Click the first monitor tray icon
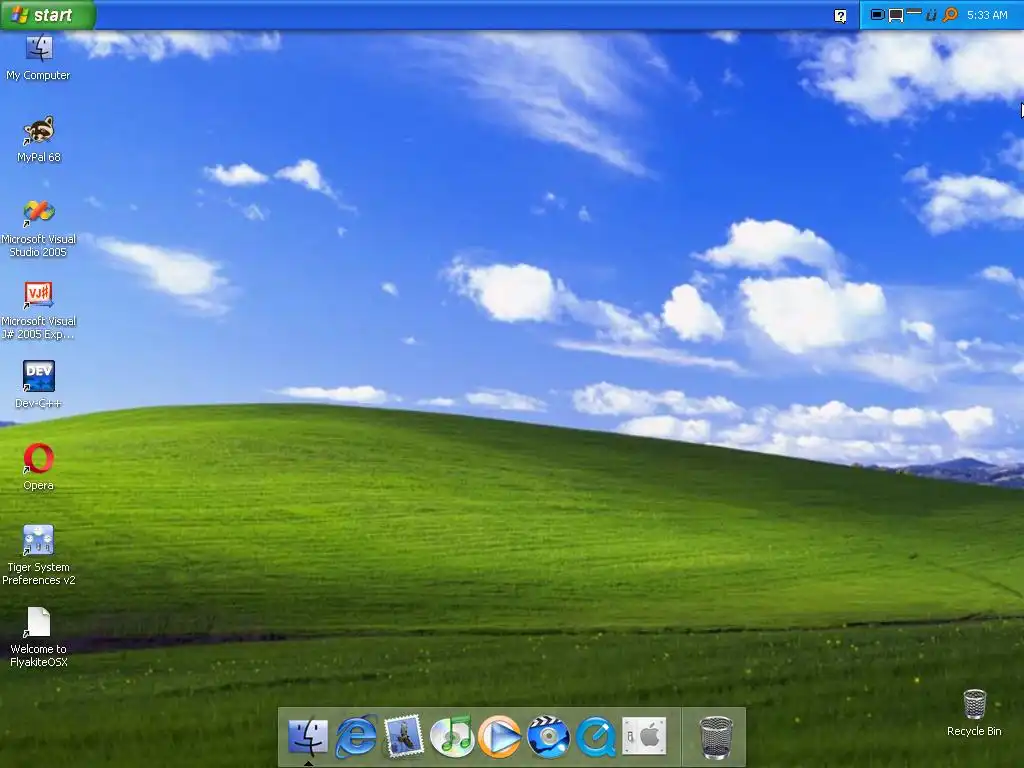The height and width of the screenshot is (768, 1024). coord(878,14)
